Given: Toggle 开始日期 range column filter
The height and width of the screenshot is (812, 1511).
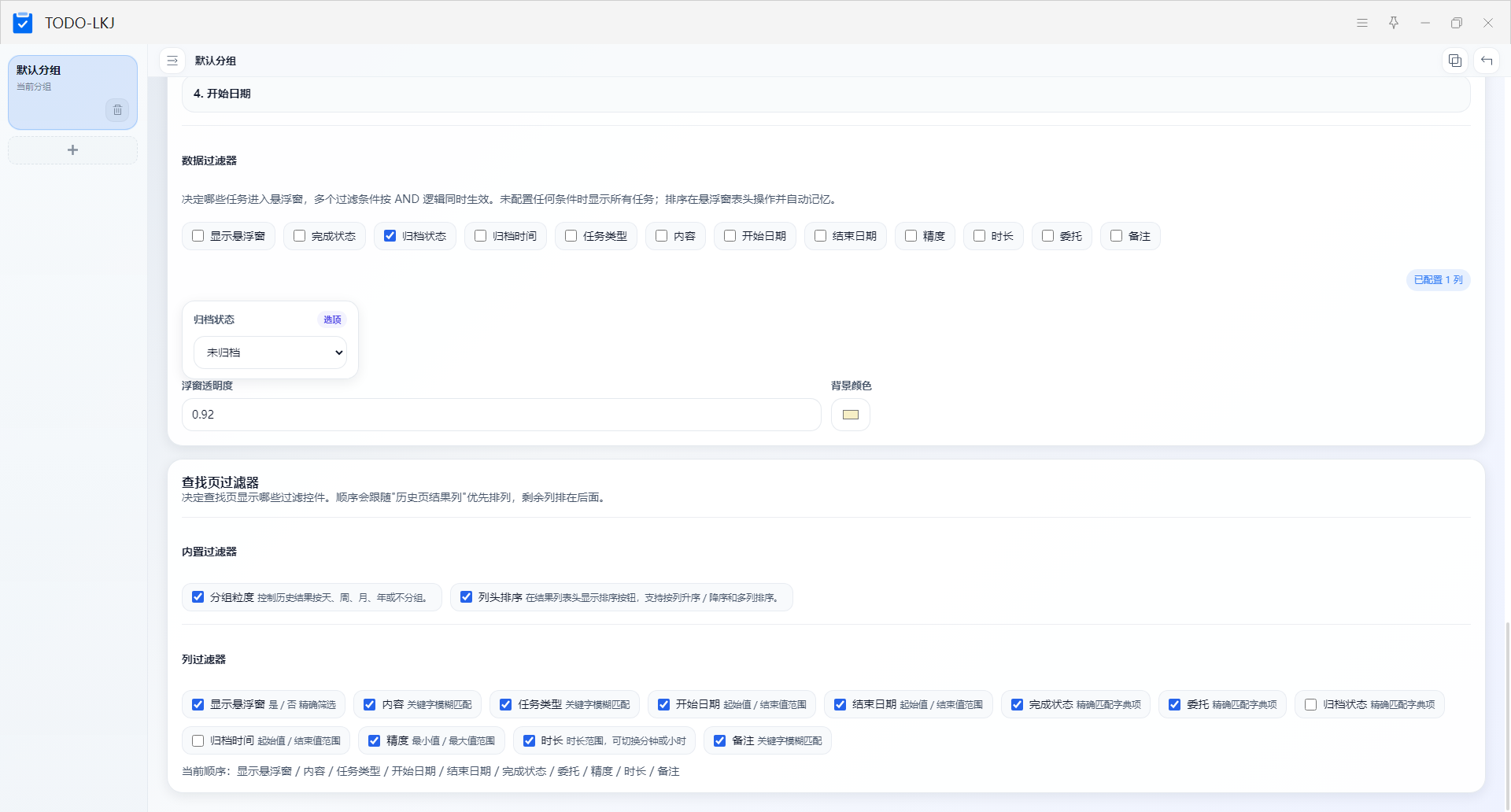Looking at the screenshot, I should [x=664, y=704].
